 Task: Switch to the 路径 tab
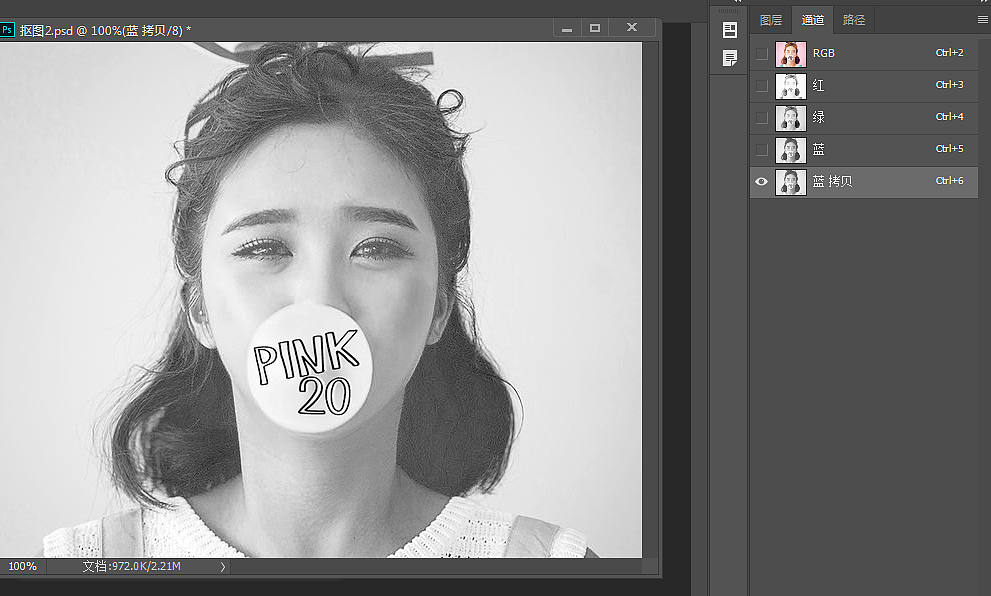pos(854,20)
